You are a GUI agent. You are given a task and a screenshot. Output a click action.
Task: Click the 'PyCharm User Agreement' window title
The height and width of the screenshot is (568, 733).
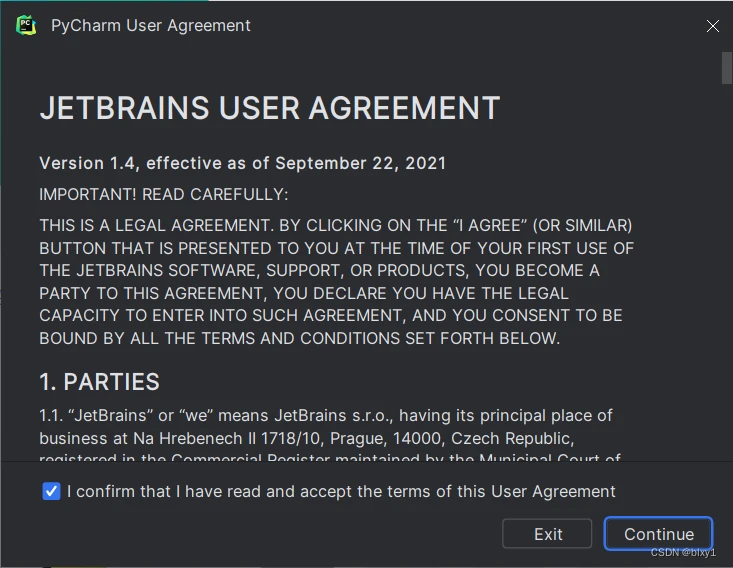point(151,26)
